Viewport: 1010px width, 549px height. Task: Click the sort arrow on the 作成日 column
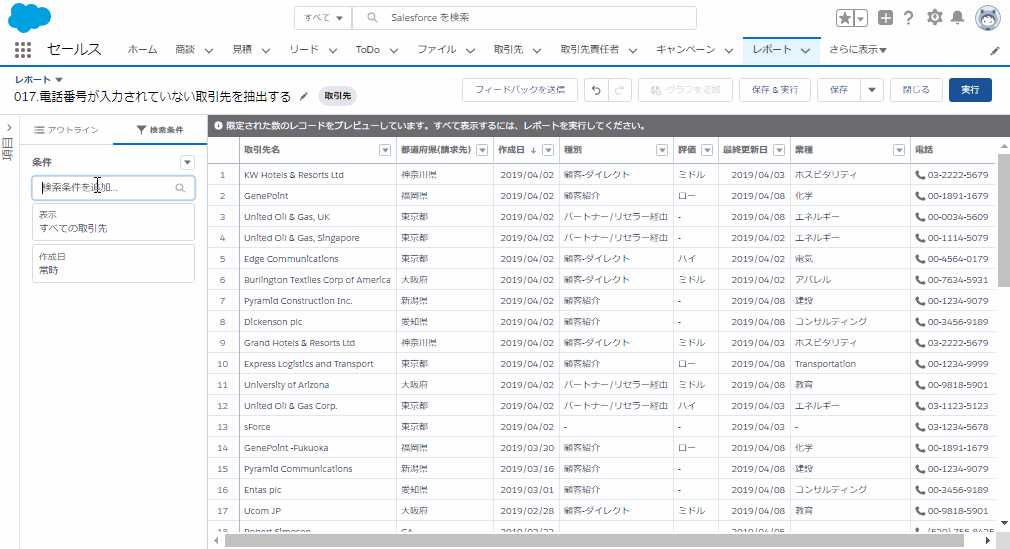pyautogui.click(x=533, y=150)
